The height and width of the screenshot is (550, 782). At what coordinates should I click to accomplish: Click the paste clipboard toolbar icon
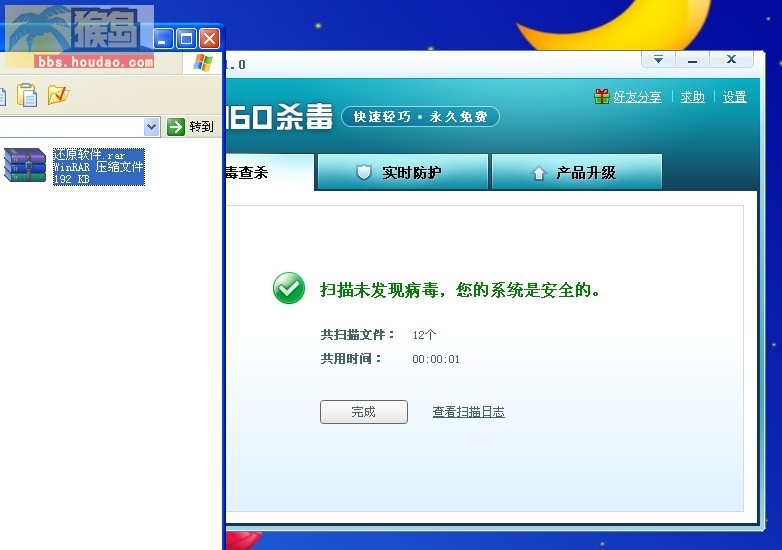tap(27, 95)
